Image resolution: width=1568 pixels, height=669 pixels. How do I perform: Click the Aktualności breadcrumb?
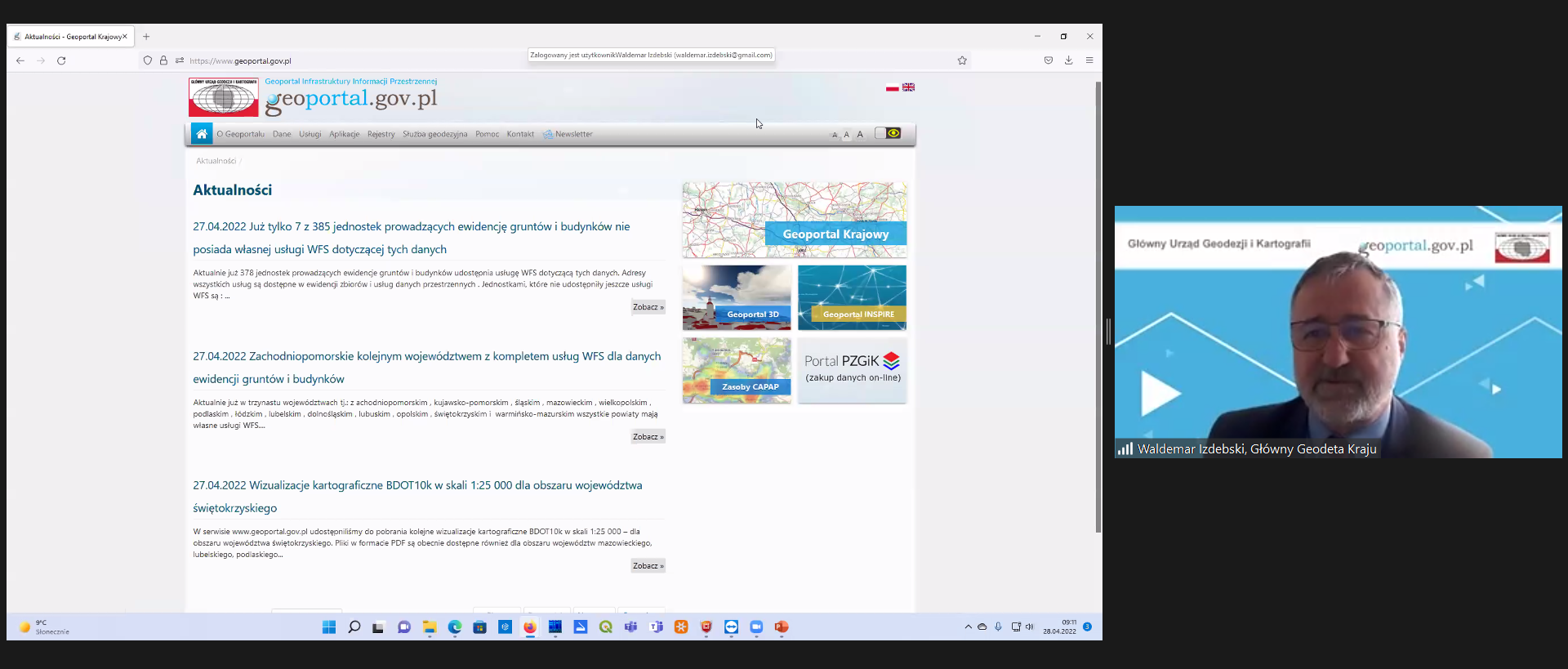(x=216, y=161)
